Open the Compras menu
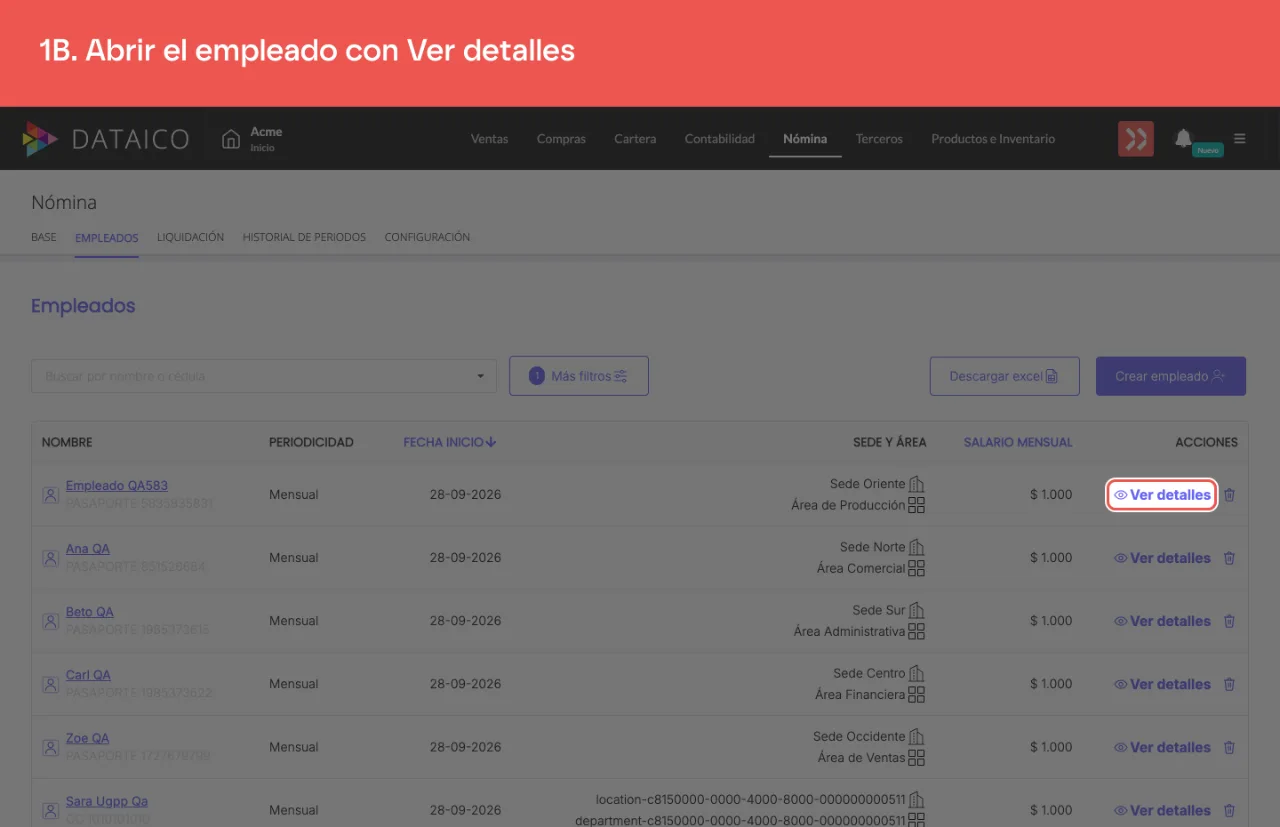The height and width of the screenshot is (827, 1280). click(561, 139)
